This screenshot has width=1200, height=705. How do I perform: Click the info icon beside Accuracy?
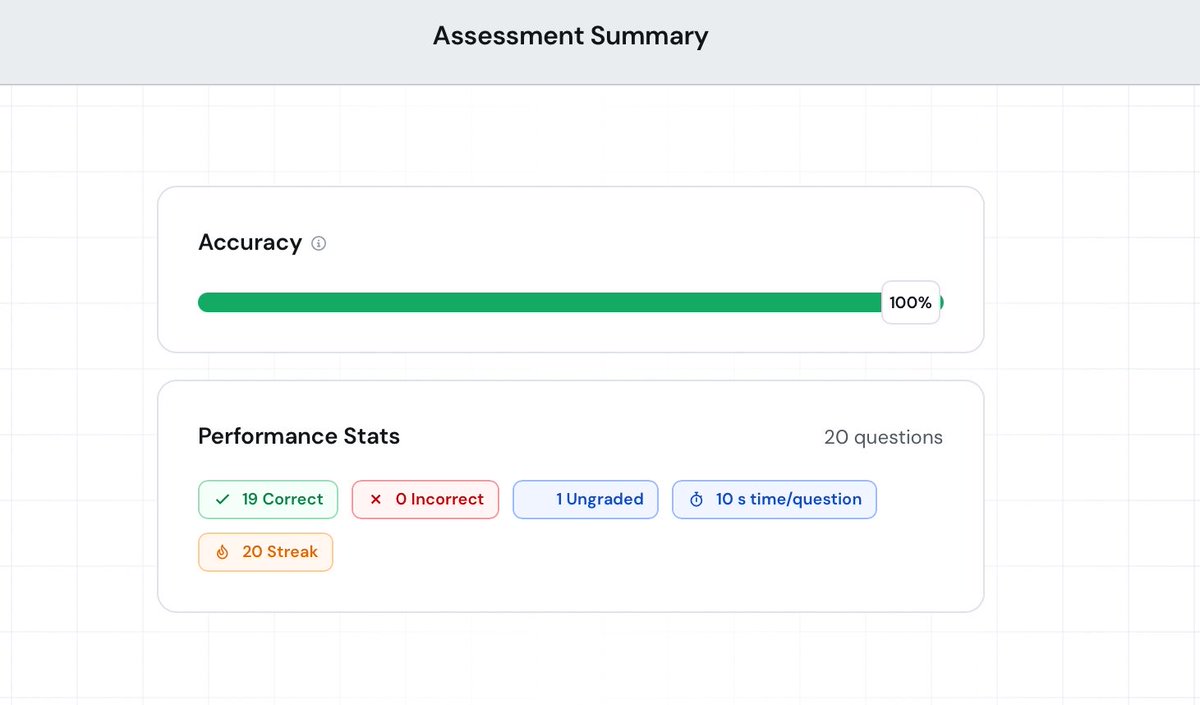[x=319, y=243]
